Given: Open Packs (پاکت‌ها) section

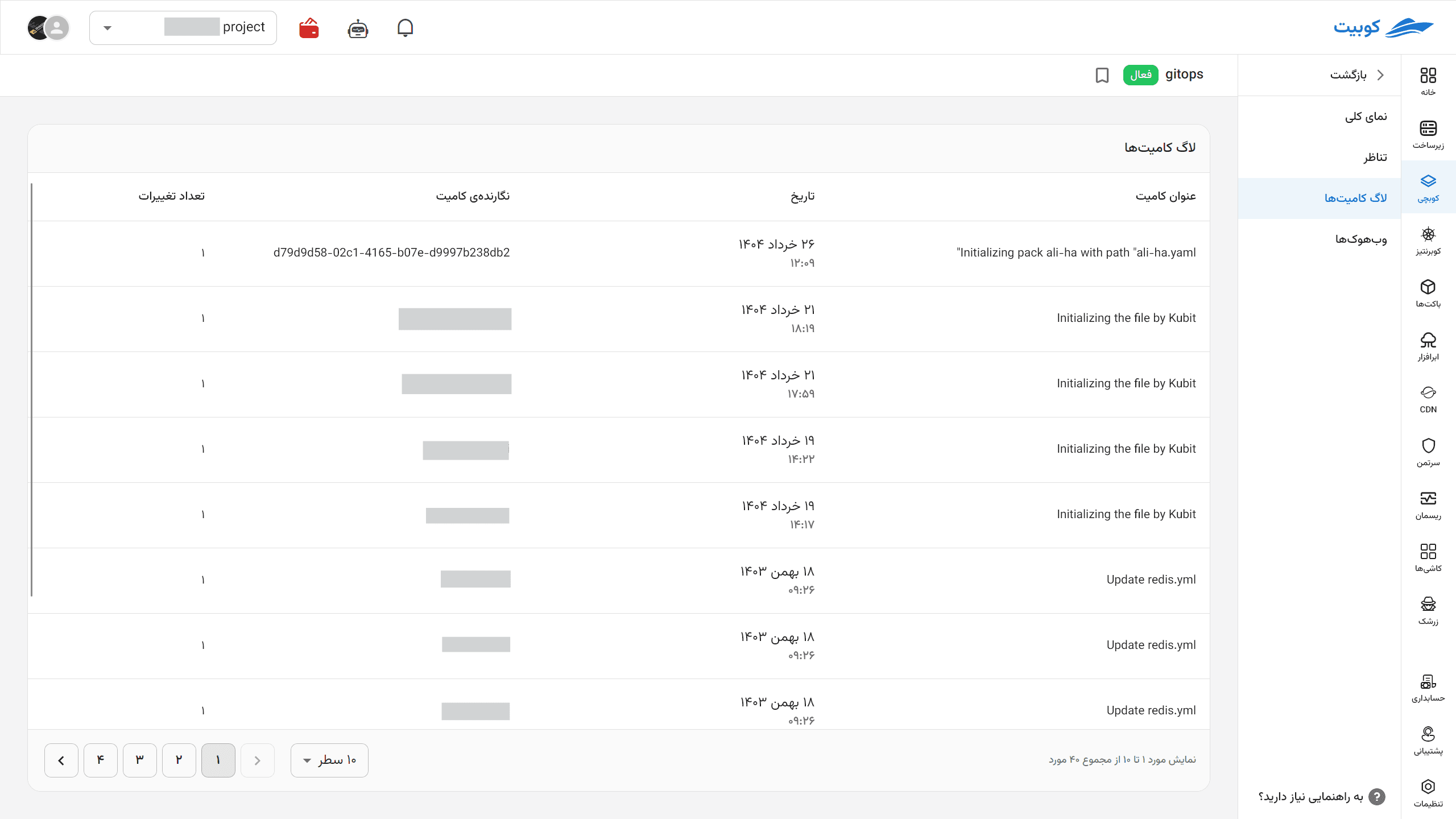Looking at the screenshot, I should coord(1428,293).
